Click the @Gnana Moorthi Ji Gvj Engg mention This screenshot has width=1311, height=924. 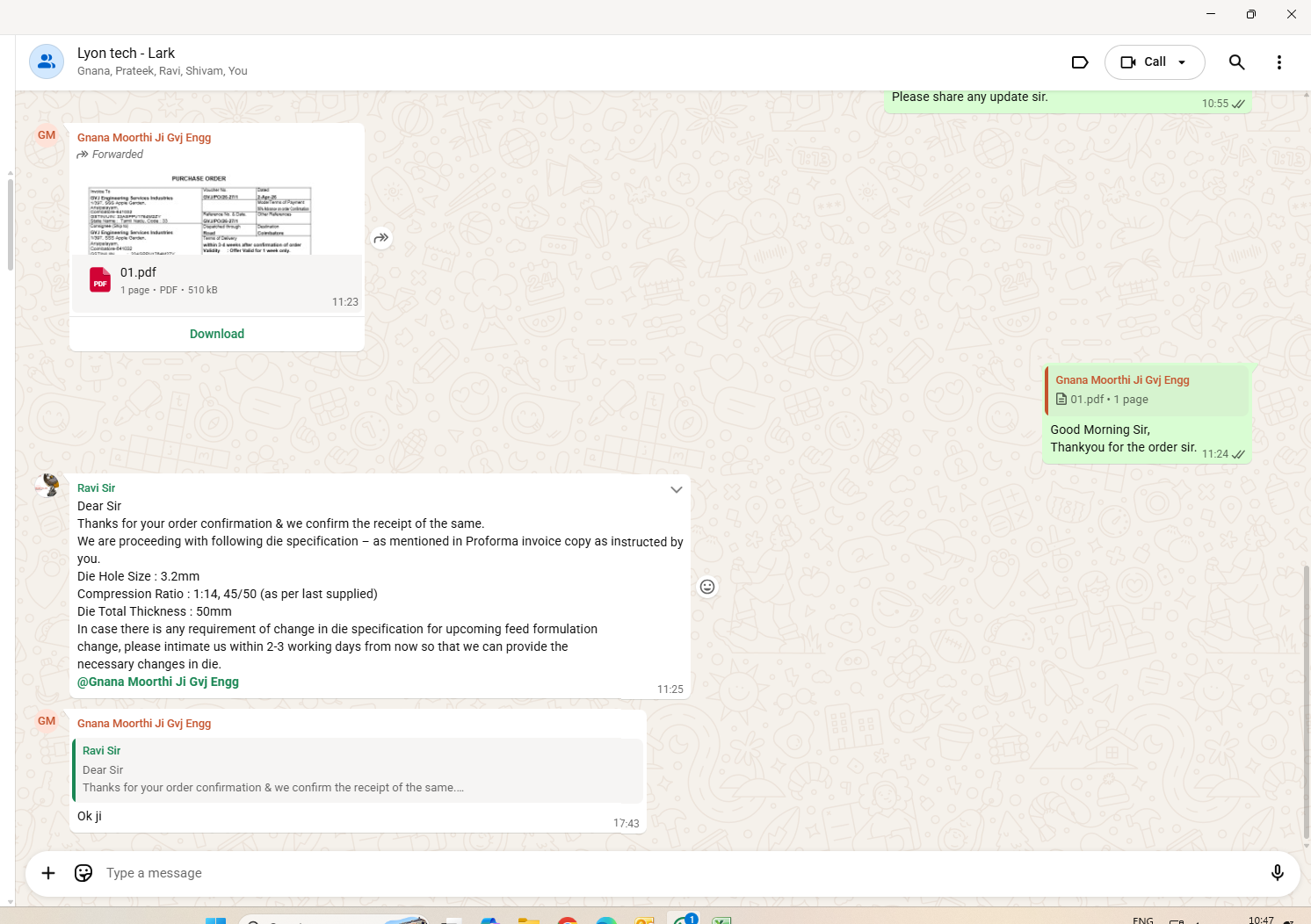point(158,682)
